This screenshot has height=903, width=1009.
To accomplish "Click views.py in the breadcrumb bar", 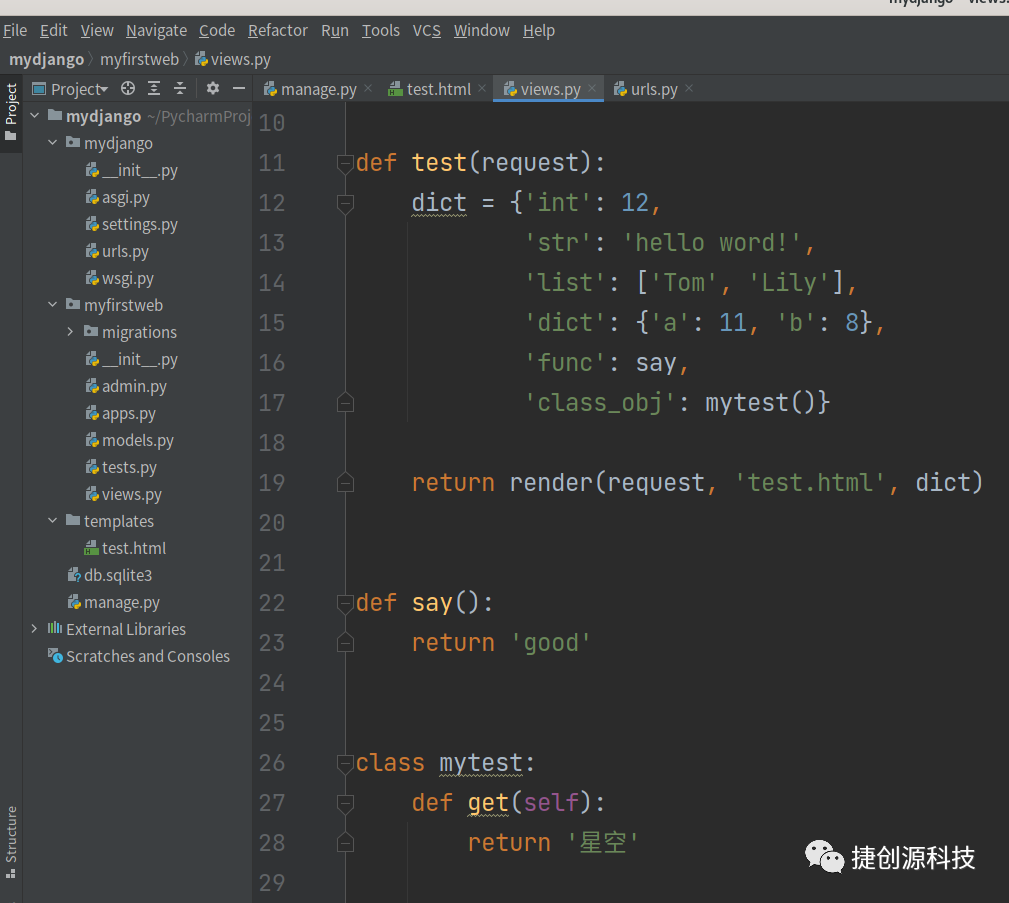I will click(233, 59).
